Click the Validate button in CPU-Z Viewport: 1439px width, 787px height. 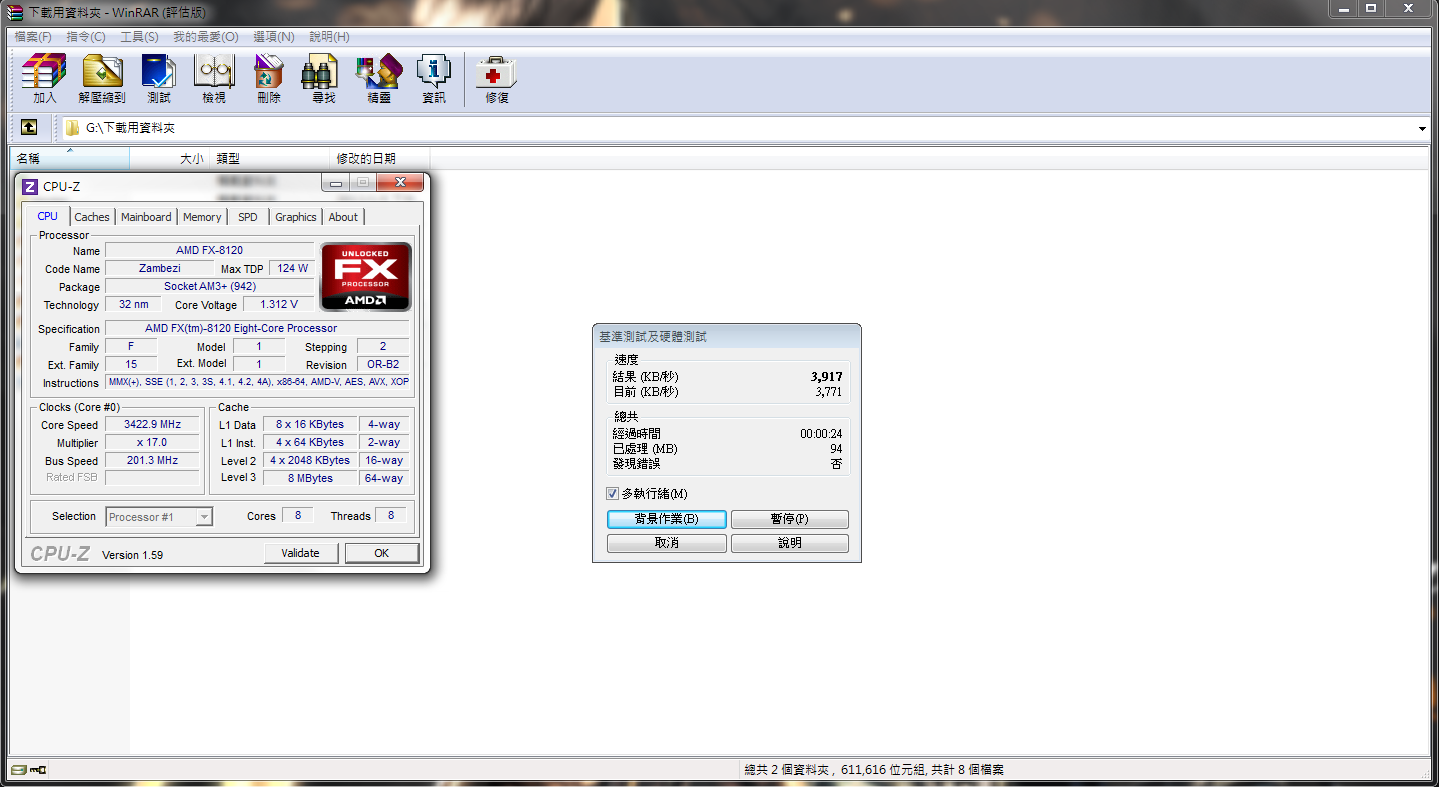click(x=300, y=553)
